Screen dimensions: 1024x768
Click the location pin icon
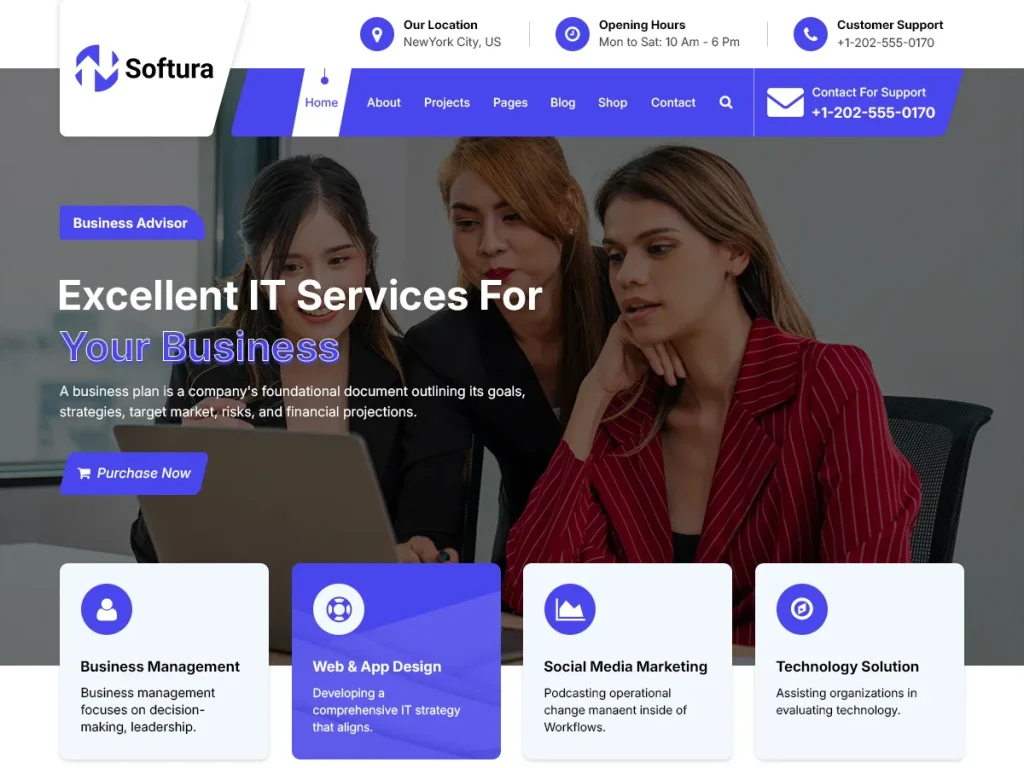click(377, 34)
